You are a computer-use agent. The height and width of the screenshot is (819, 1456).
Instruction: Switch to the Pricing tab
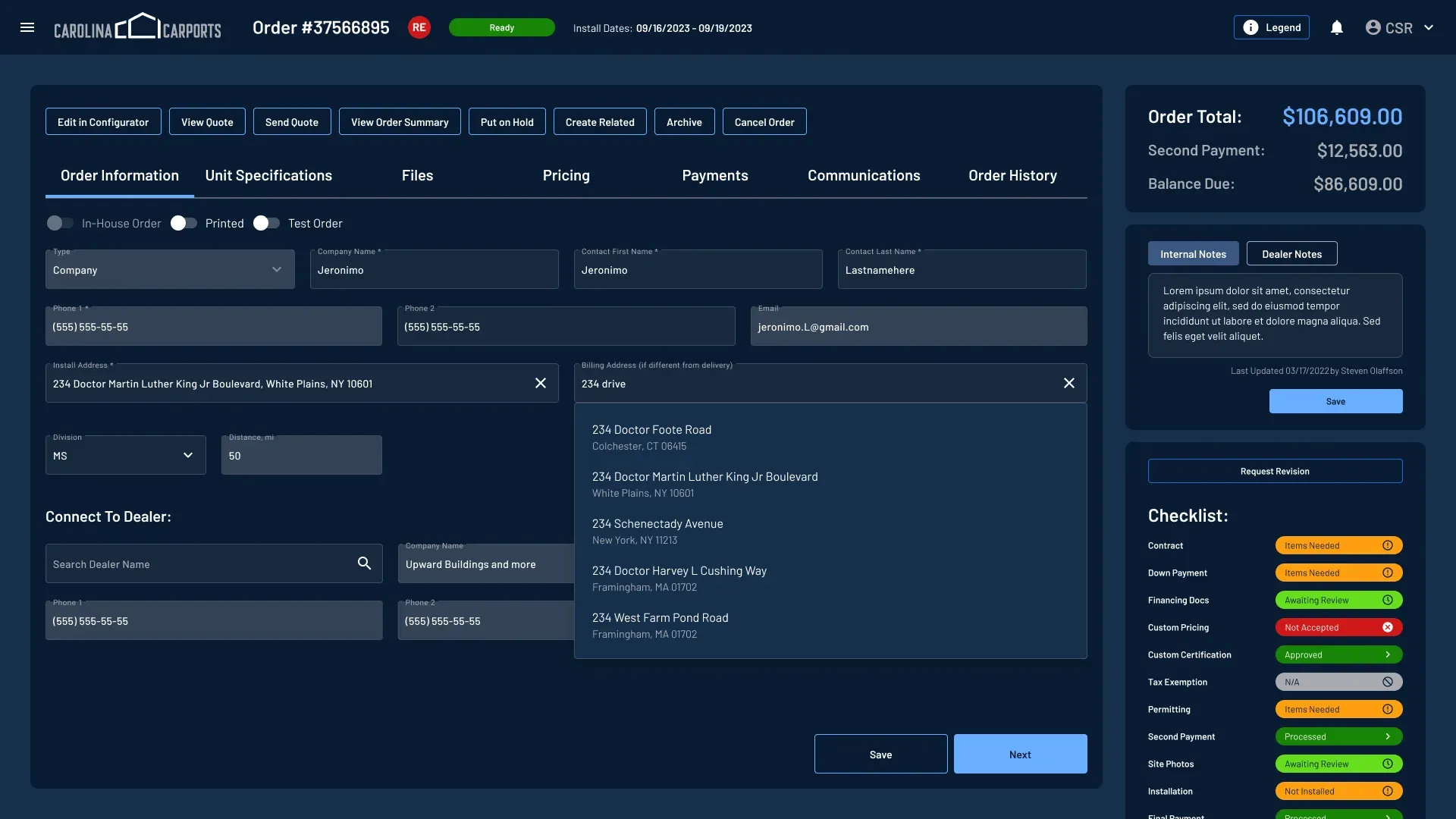coord(566,175)
